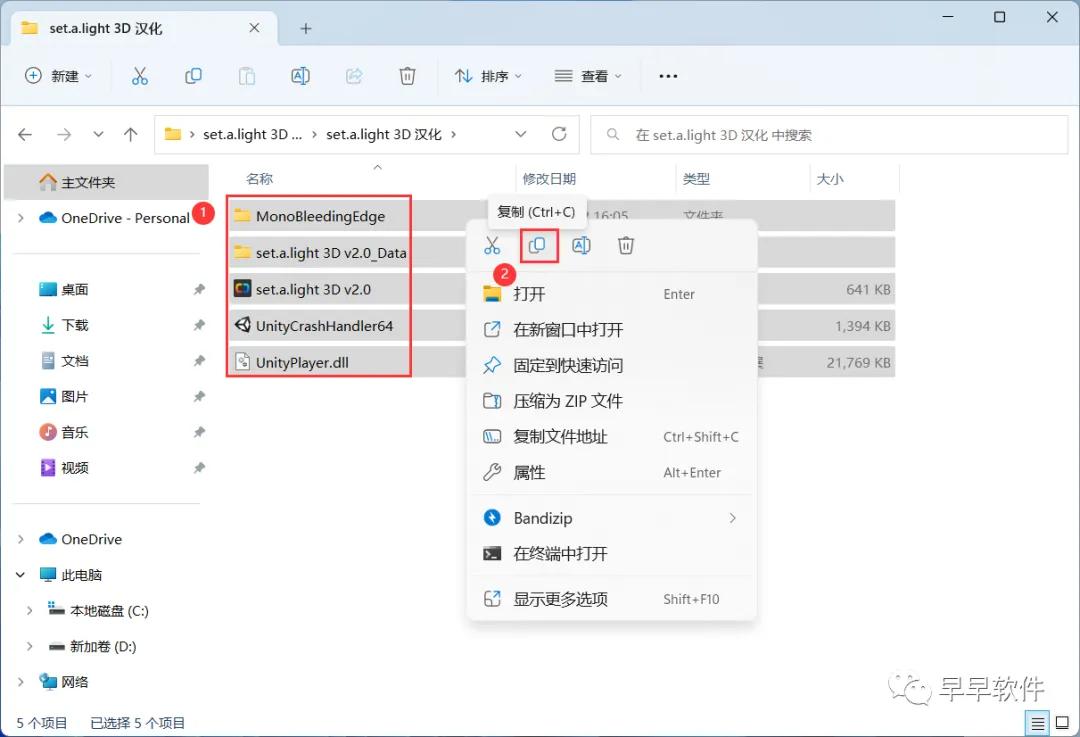The image size is (1080, 737).
Task: Click the Rename icon in the context menu
Action: coord(581,245)
